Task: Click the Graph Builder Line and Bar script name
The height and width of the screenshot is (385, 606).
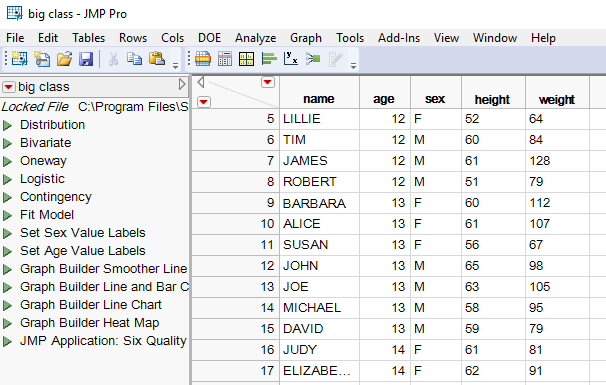Action: (104, 287)
